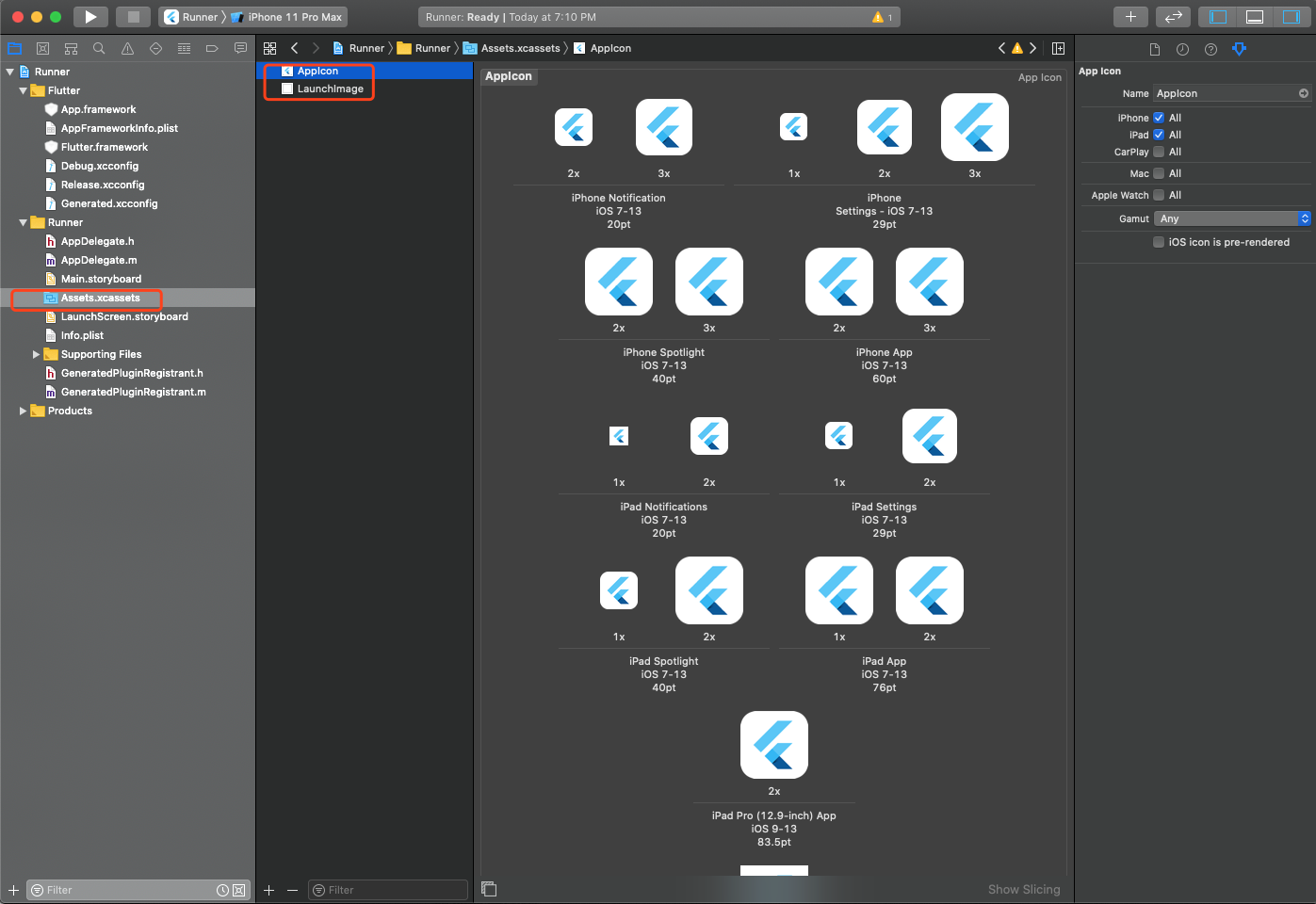Select the Project navigator folder icon
The image size is (1316, 904).
pos(14,48)
